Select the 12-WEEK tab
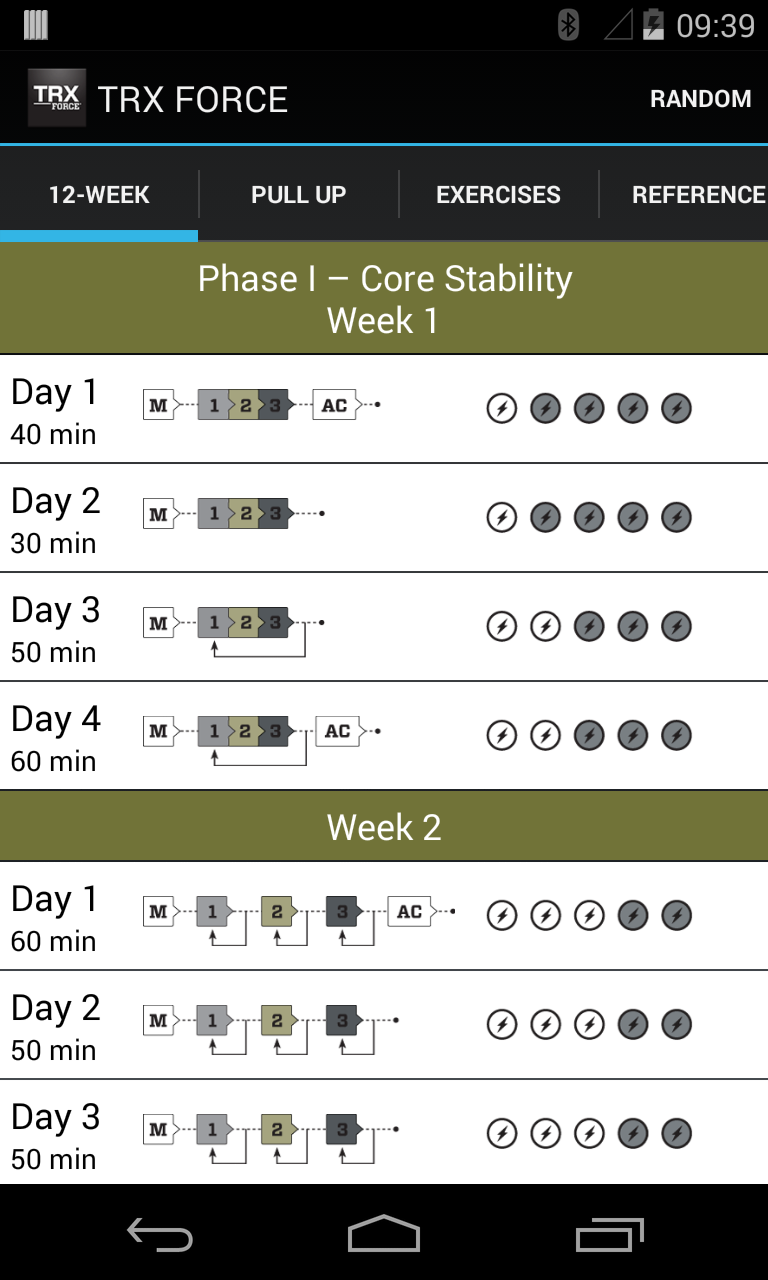Viewport: 768px width, 1280px height. point(99,195)
